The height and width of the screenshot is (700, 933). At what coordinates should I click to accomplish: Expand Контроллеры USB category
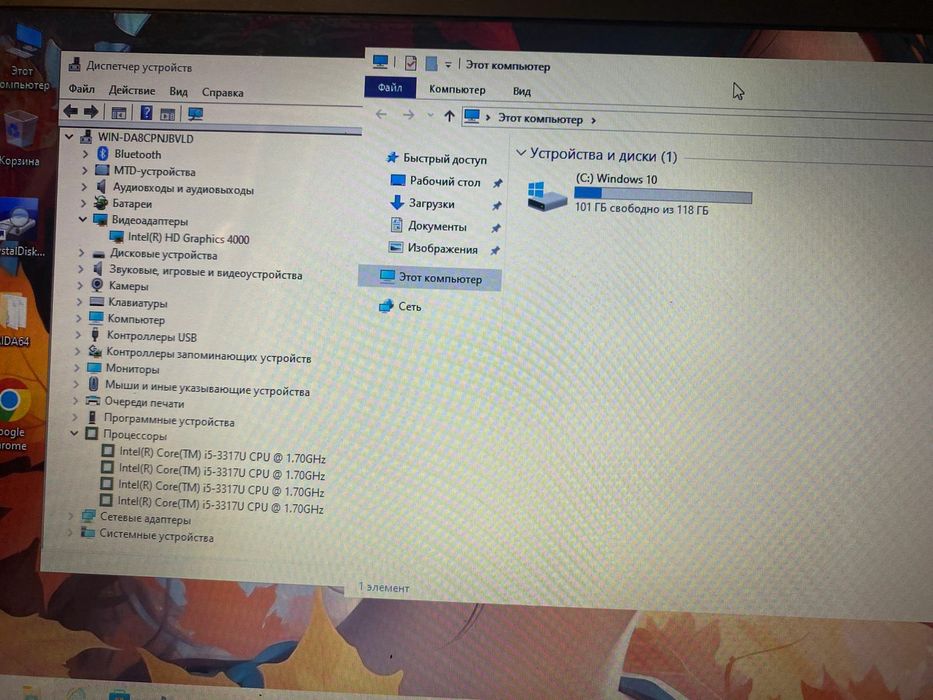point(78,335)
